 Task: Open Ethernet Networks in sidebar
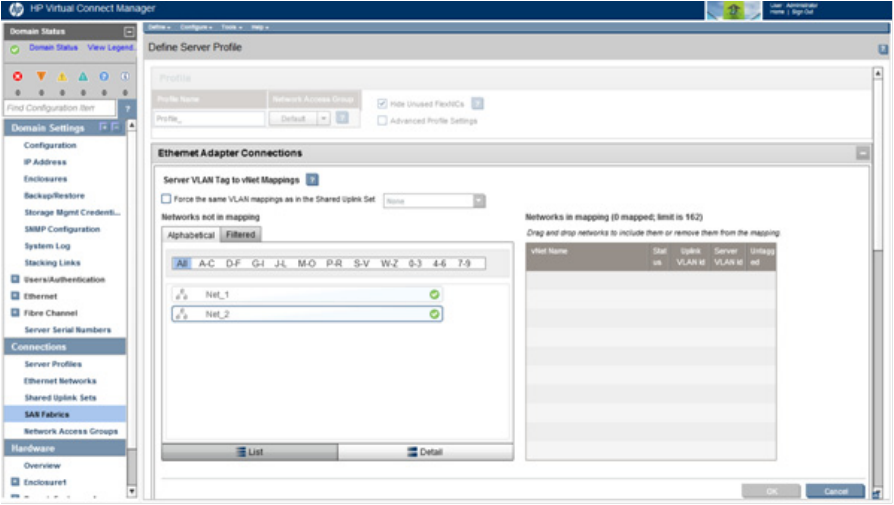tap(60, 381)
